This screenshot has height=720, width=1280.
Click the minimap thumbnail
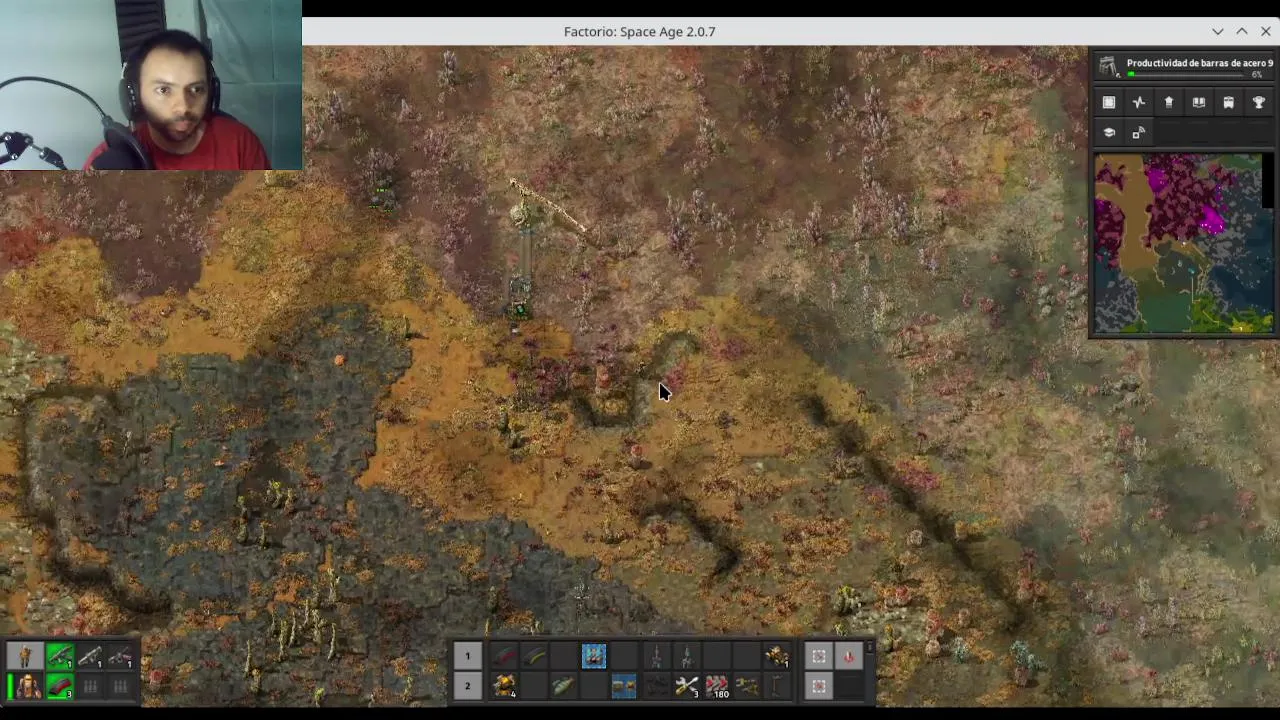click(x=1183, y=243)
